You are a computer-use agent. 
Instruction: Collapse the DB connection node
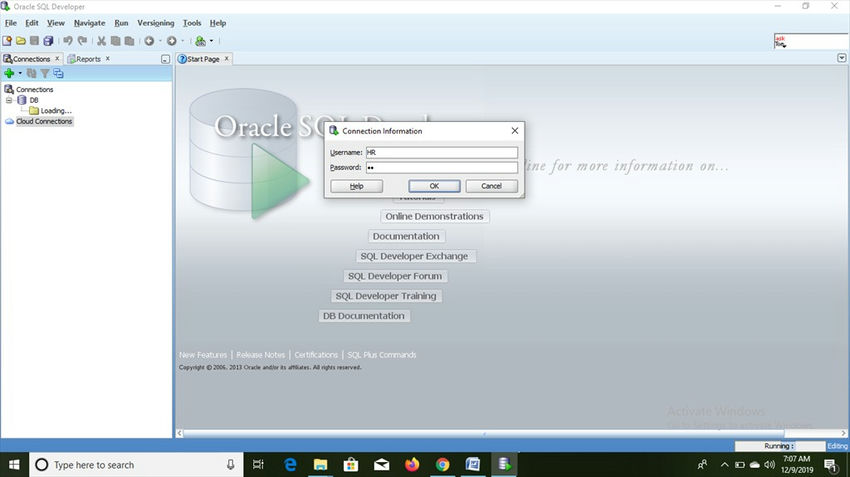click(x=9, y=100)
